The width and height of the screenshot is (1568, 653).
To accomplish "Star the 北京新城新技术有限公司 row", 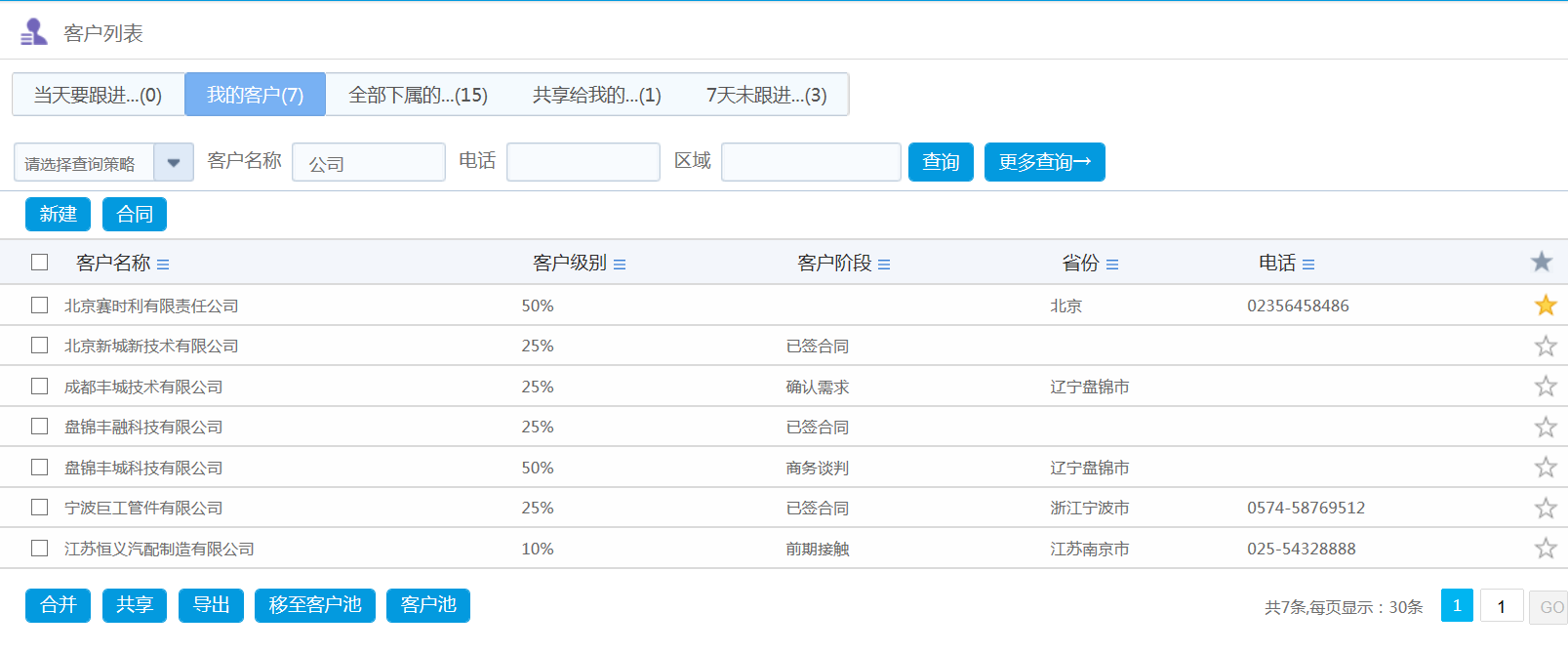I will 1546,346.
